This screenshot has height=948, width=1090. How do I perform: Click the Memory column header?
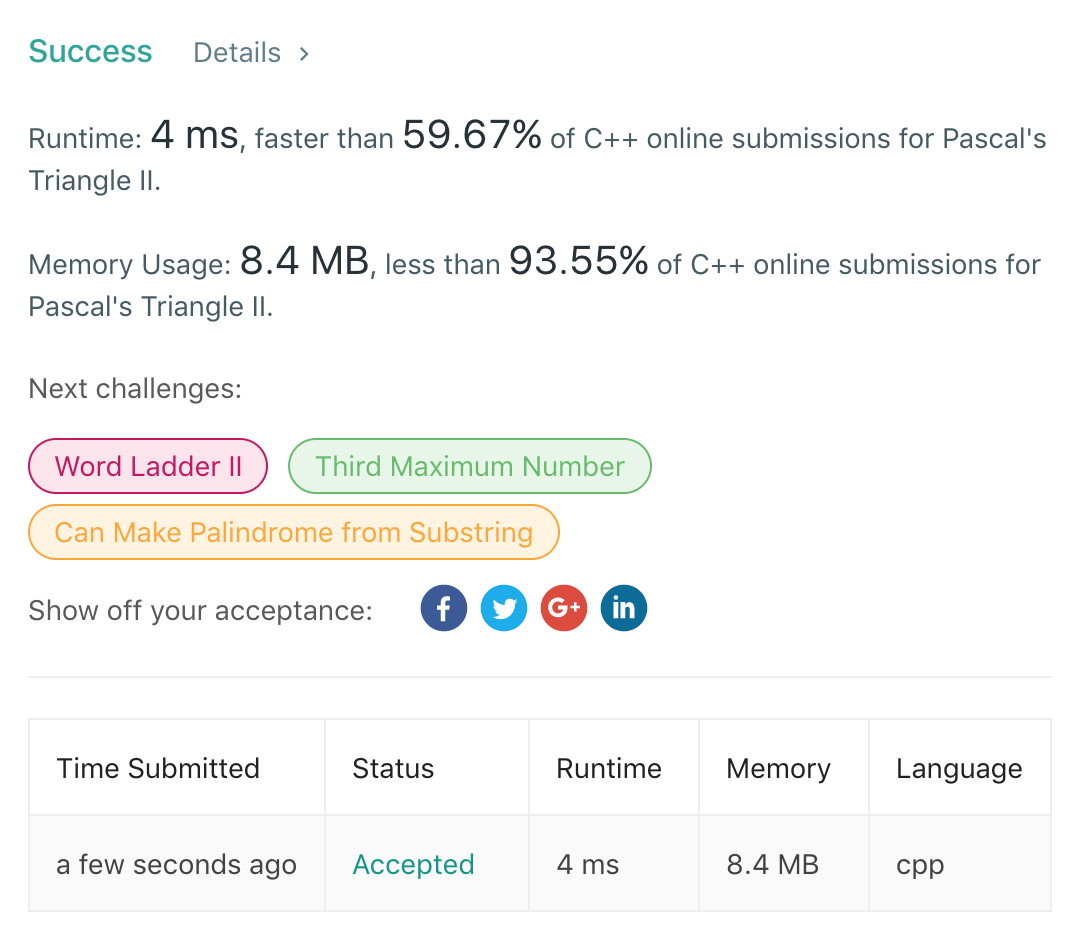click(x=778, y=768)
